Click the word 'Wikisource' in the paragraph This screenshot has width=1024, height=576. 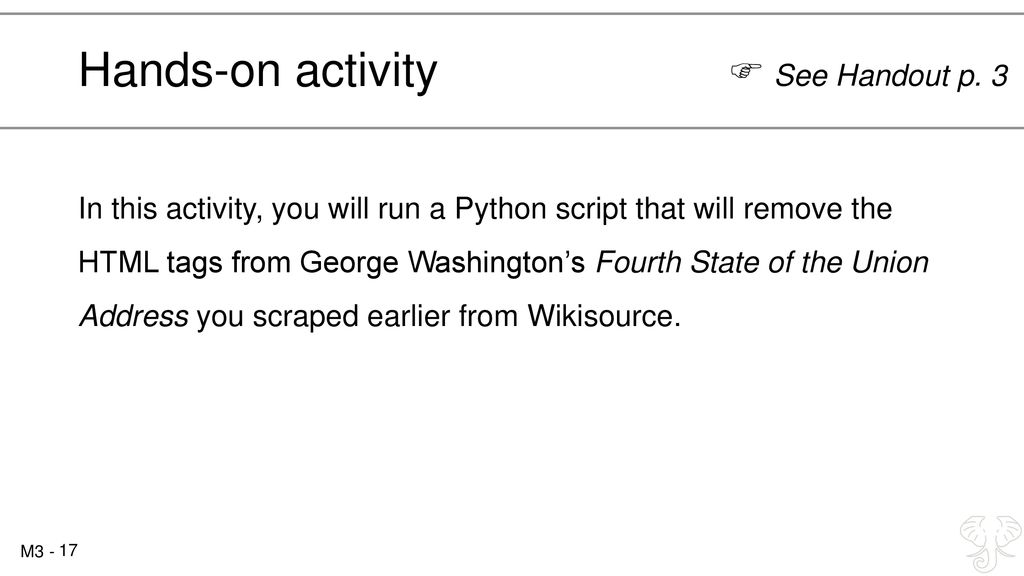tap(603, 316)
